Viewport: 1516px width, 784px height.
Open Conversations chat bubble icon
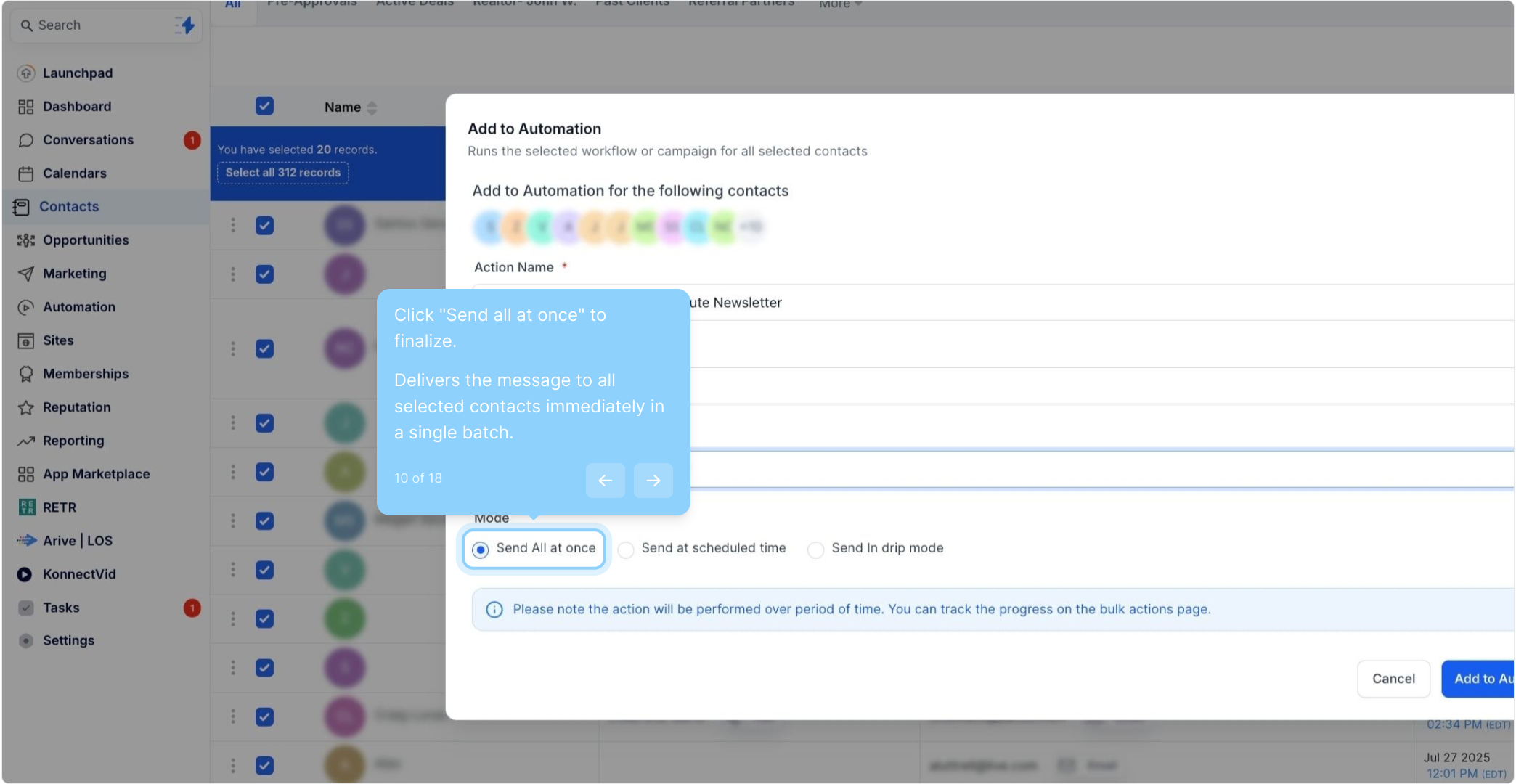[26, 140]
